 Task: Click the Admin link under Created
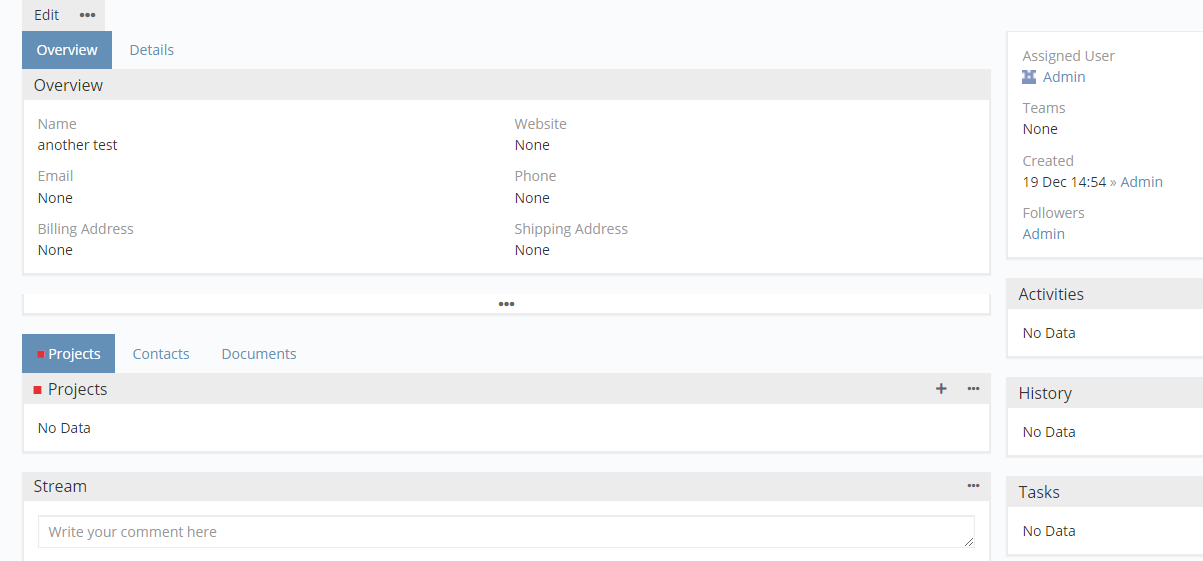(x=1142, y=182)
